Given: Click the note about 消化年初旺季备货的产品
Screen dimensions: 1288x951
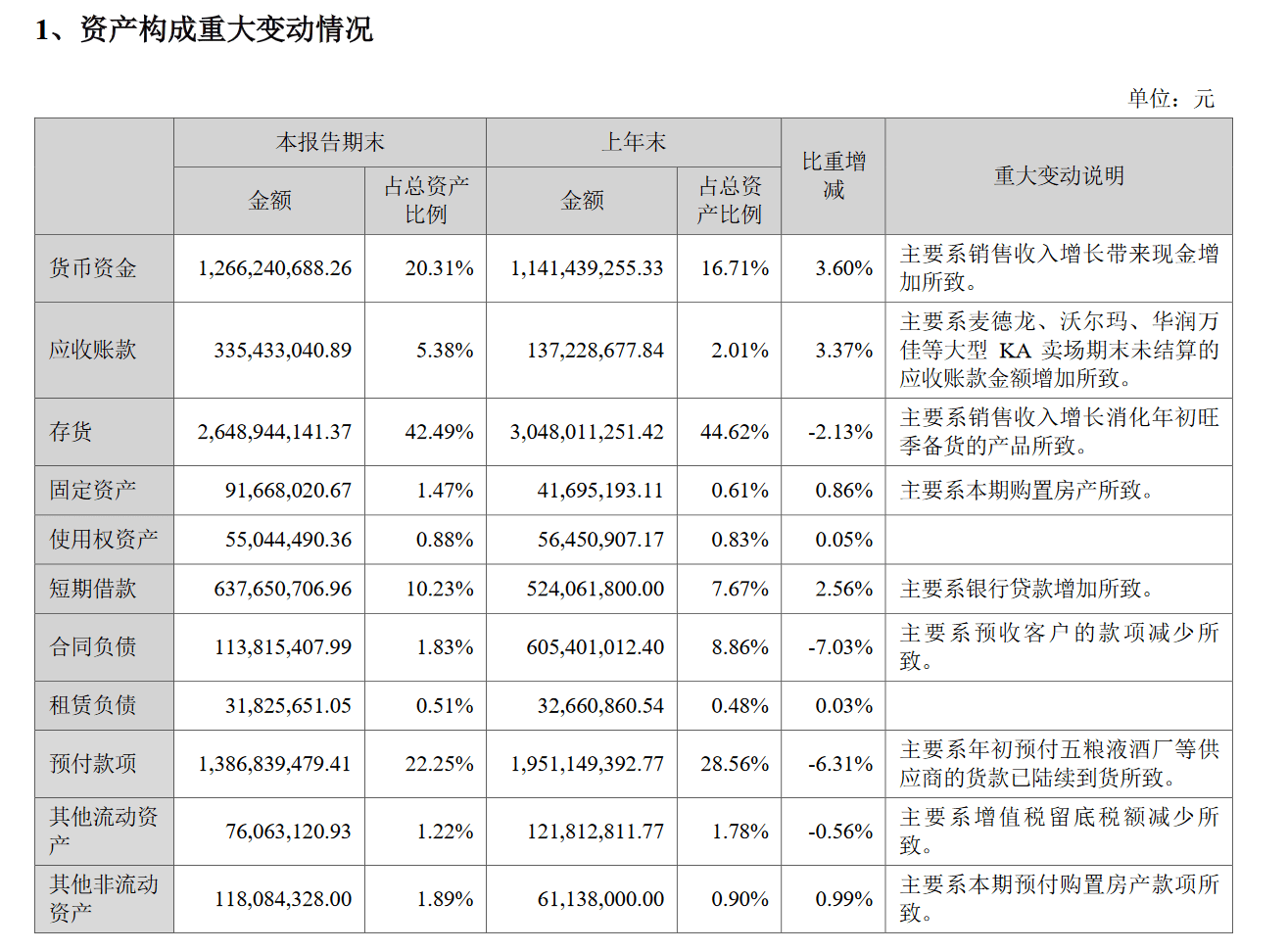Looking at the screenshot, I should [x=1060, y=432].
